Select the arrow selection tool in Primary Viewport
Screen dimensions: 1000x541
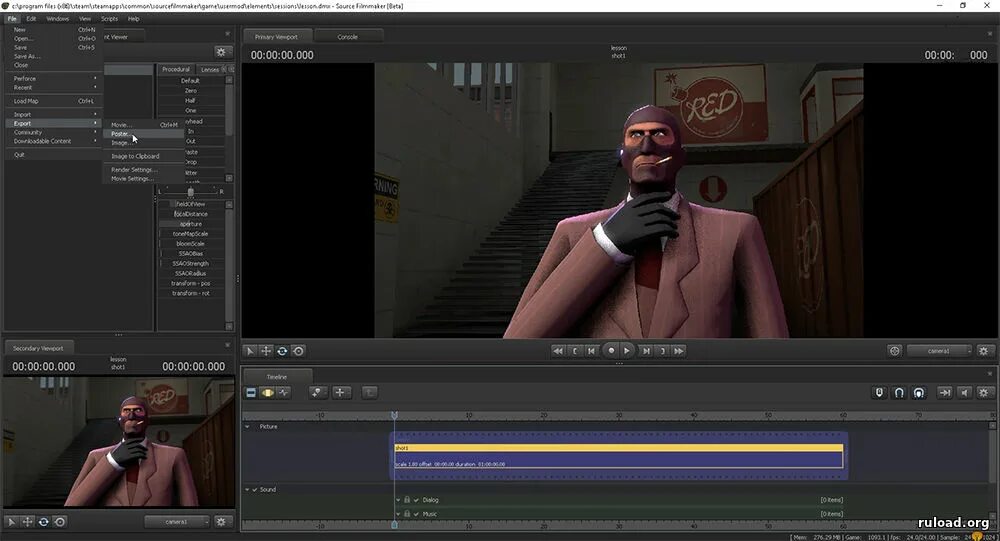pos(250,351)
